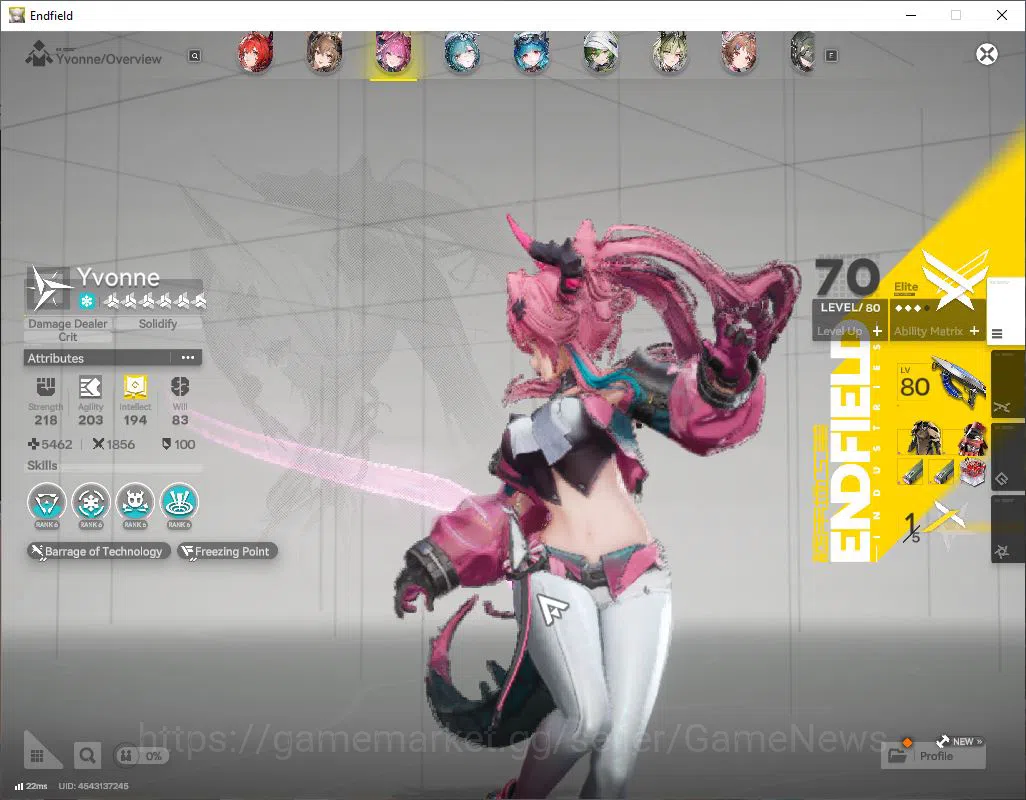This screenshot has height=800, width=1026.
Task: Click the cryo snowflake element icon
Action: [x=87, y=301]
